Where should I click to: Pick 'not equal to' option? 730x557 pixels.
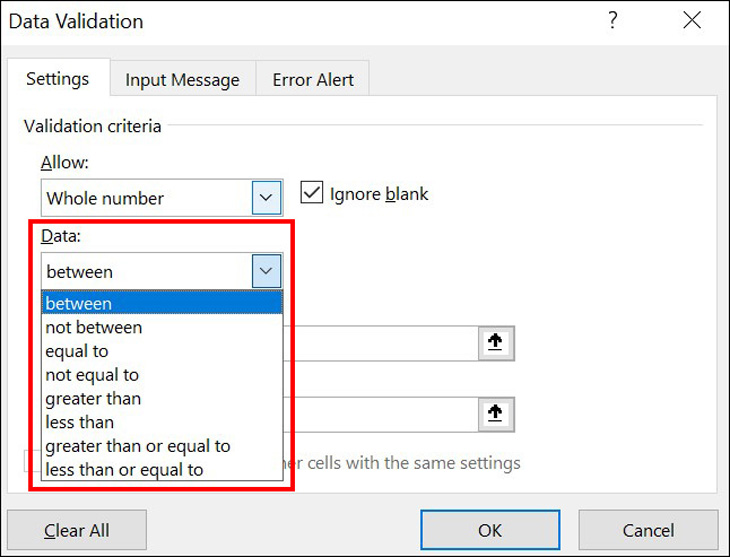click(x=162, y=375)
